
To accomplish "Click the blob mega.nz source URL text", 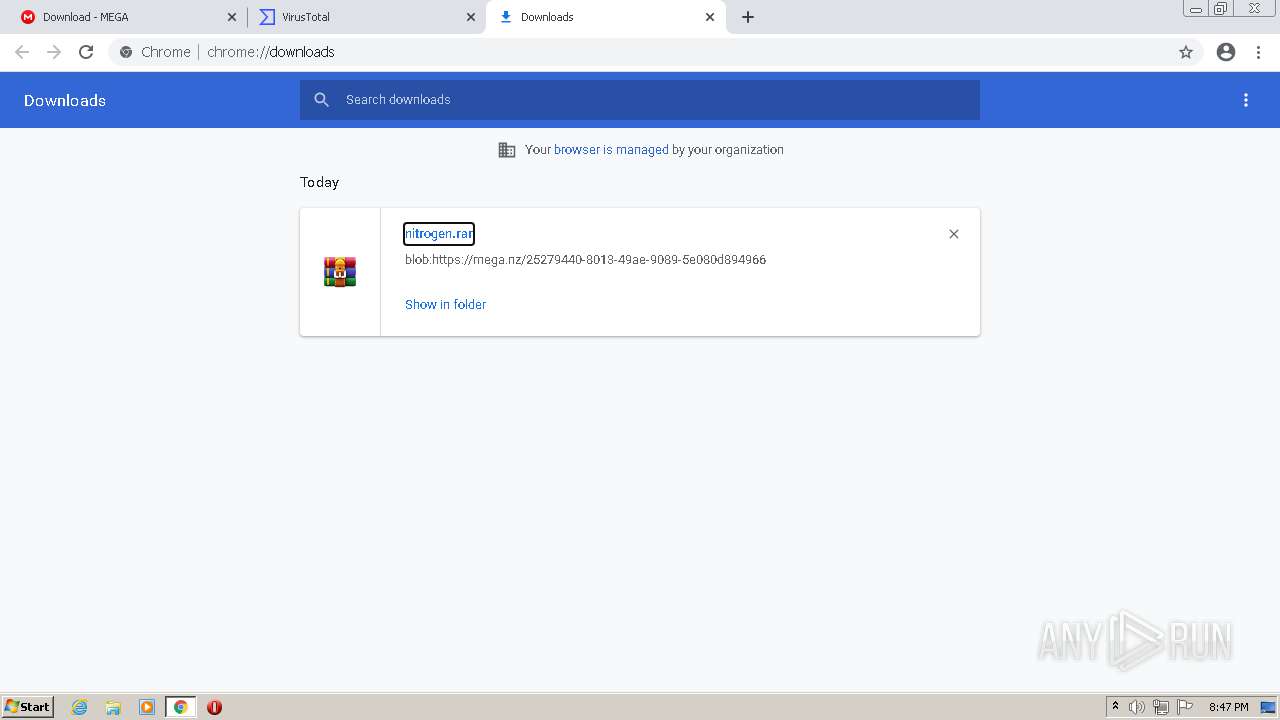I will click(585, 260).
